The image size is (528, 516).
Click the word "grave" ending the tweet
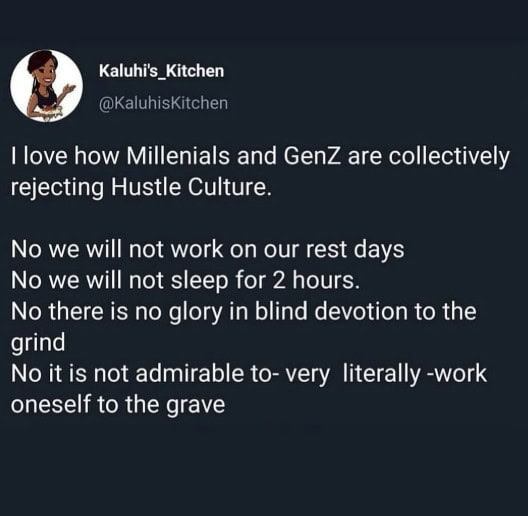pos(196,406)
